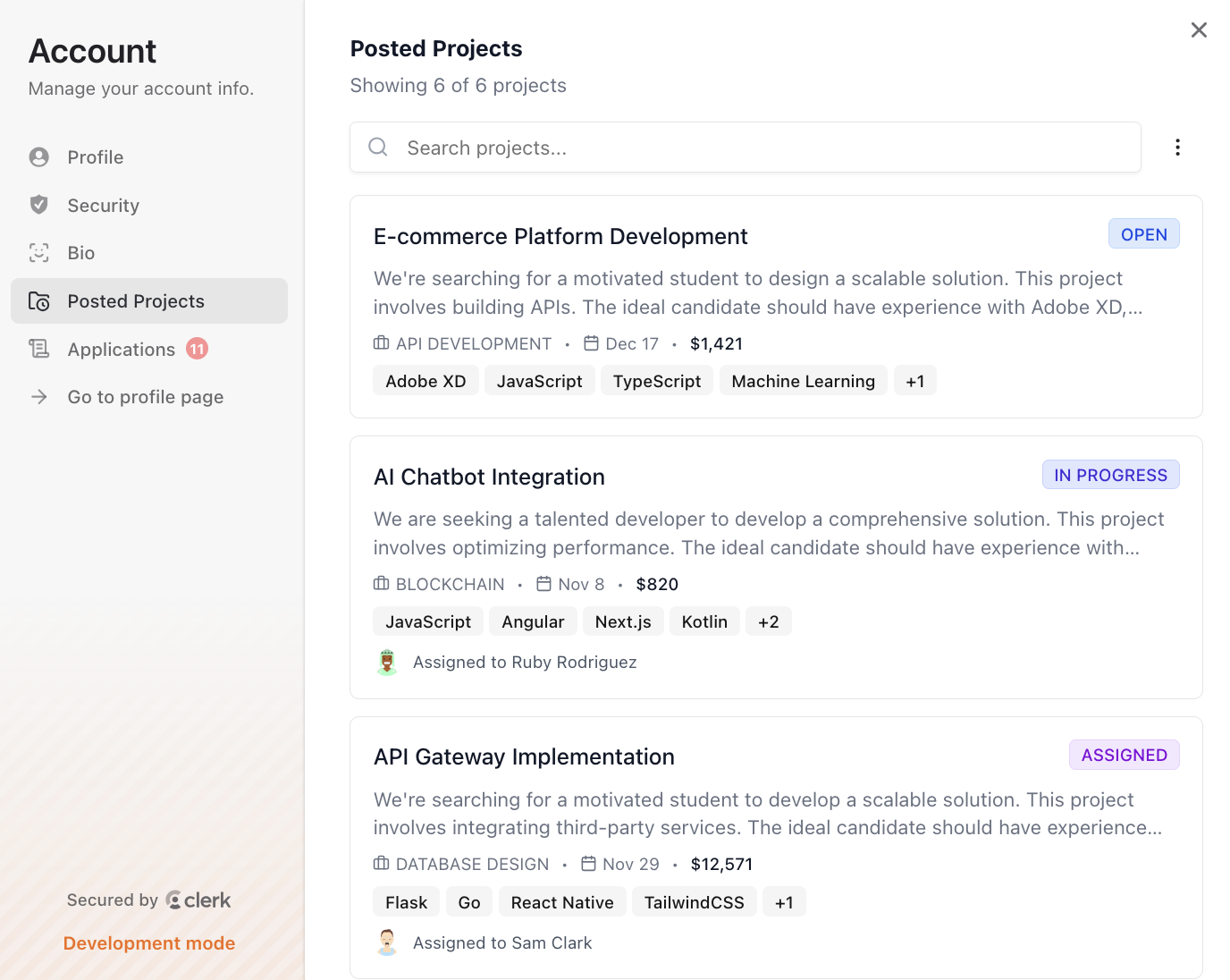Open E-commerce Platform Development project

click(560, 236)
